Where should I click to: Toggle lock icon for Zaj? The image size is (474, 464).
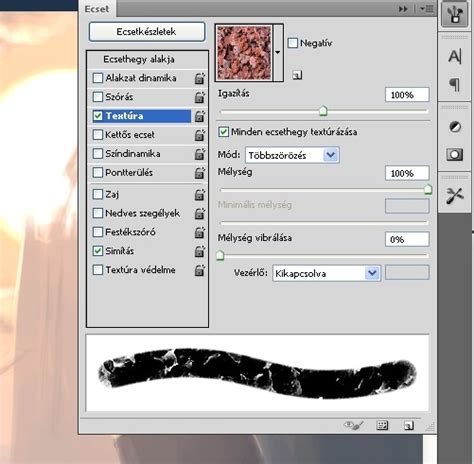(199, 194)
